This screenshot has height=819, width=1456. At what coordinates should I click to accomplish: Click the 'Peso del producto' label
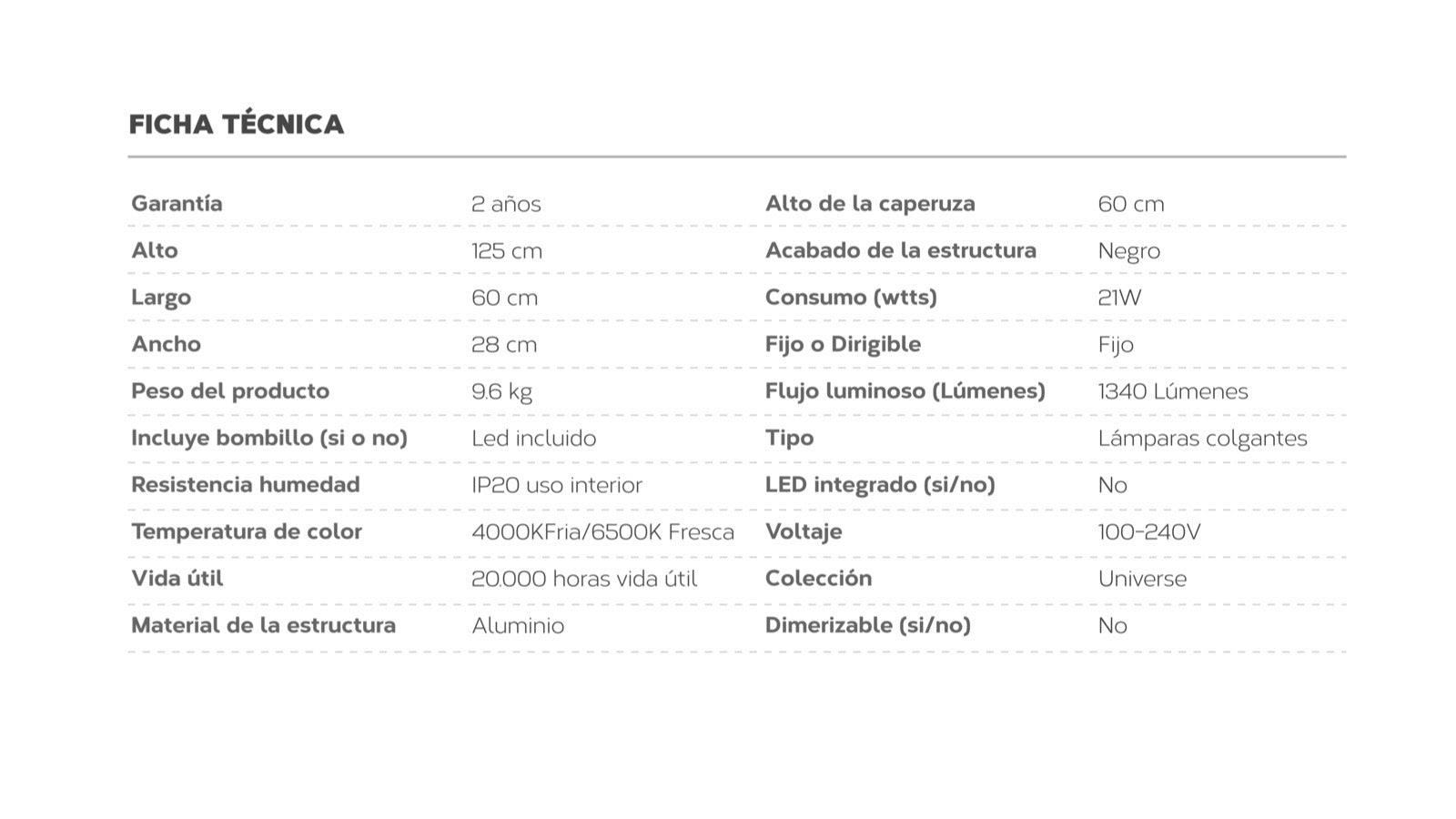pyautogui.click(x=230, y=391)
